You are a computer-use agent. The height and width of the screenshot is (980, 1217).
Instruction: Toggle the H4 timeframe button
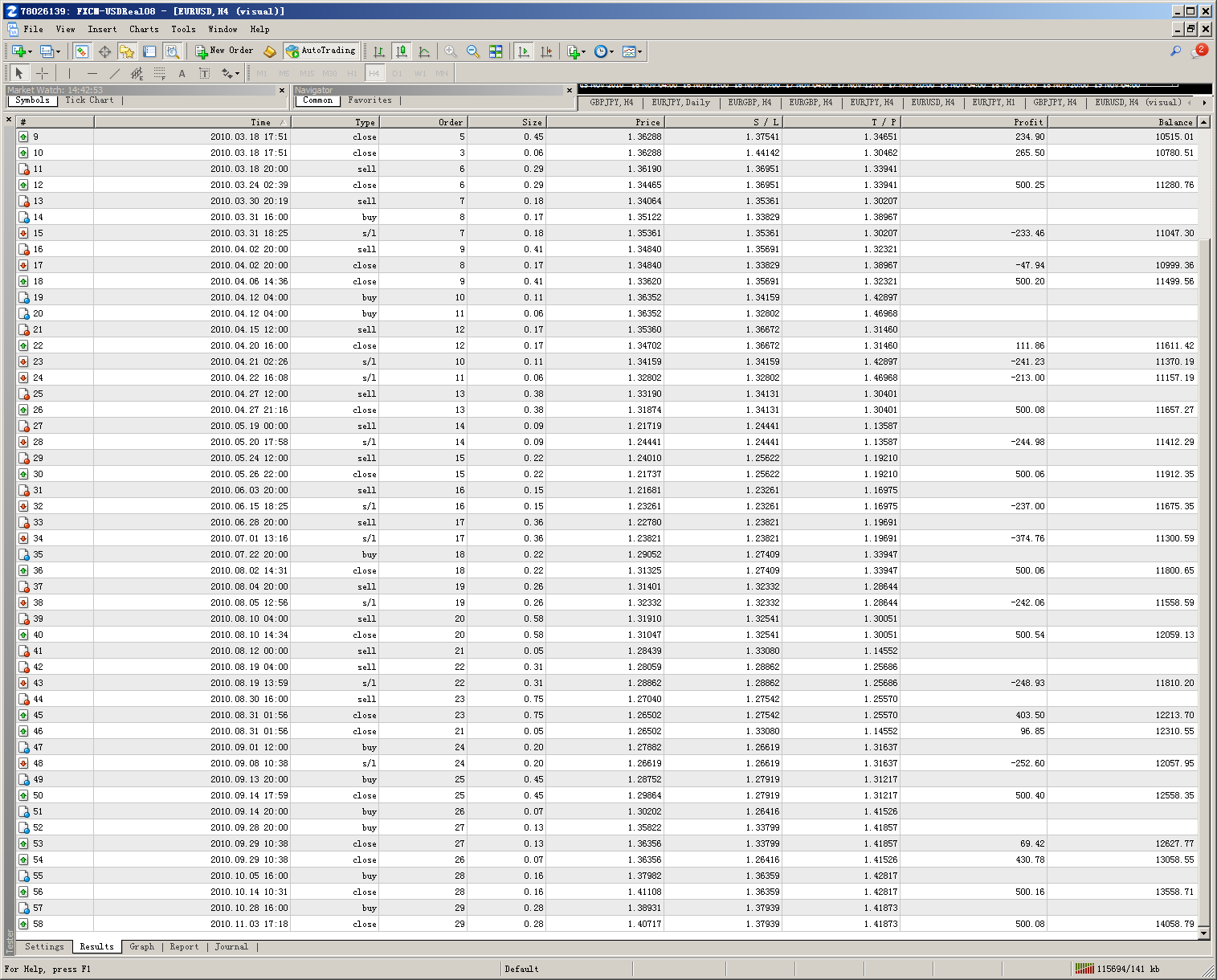374,73
